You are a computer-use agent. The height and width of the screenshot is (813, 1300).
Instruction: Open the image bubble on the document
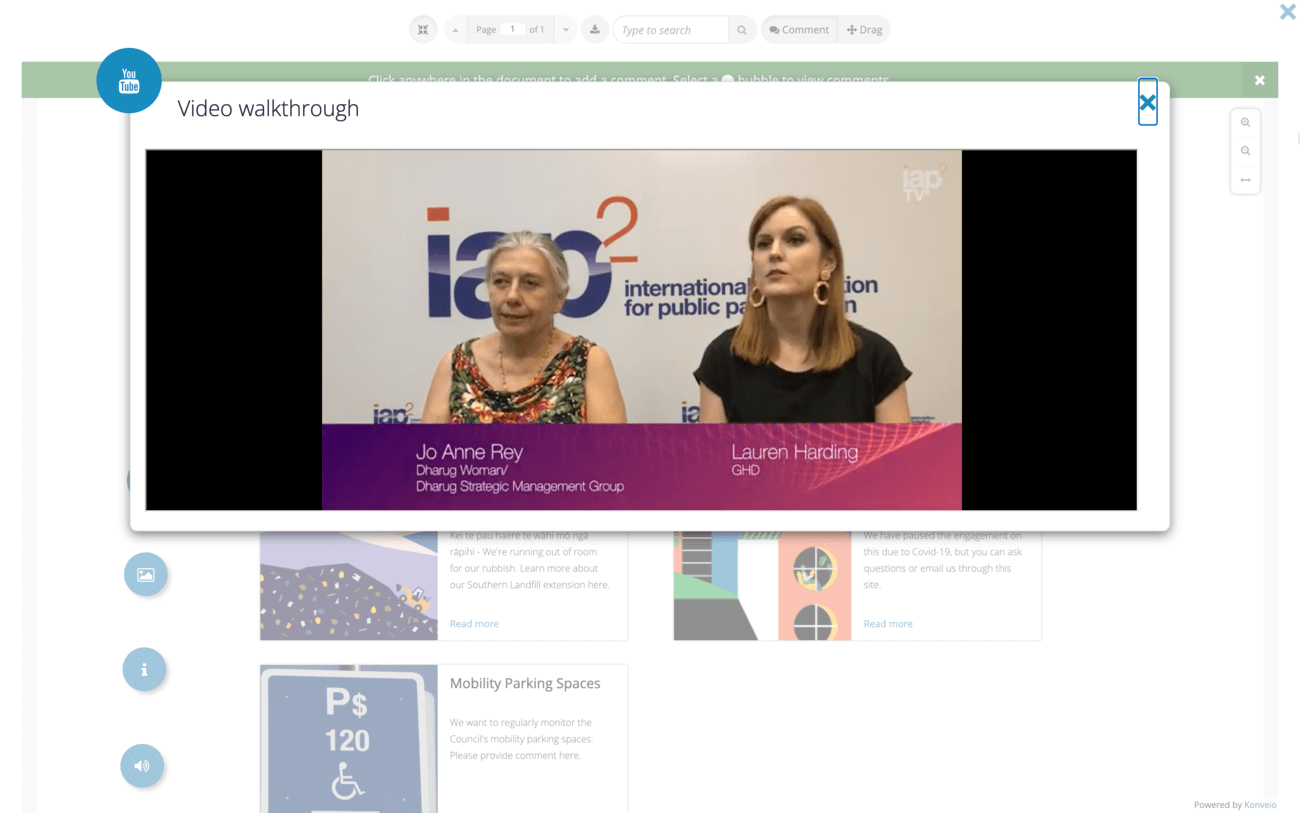pos(145,575)
